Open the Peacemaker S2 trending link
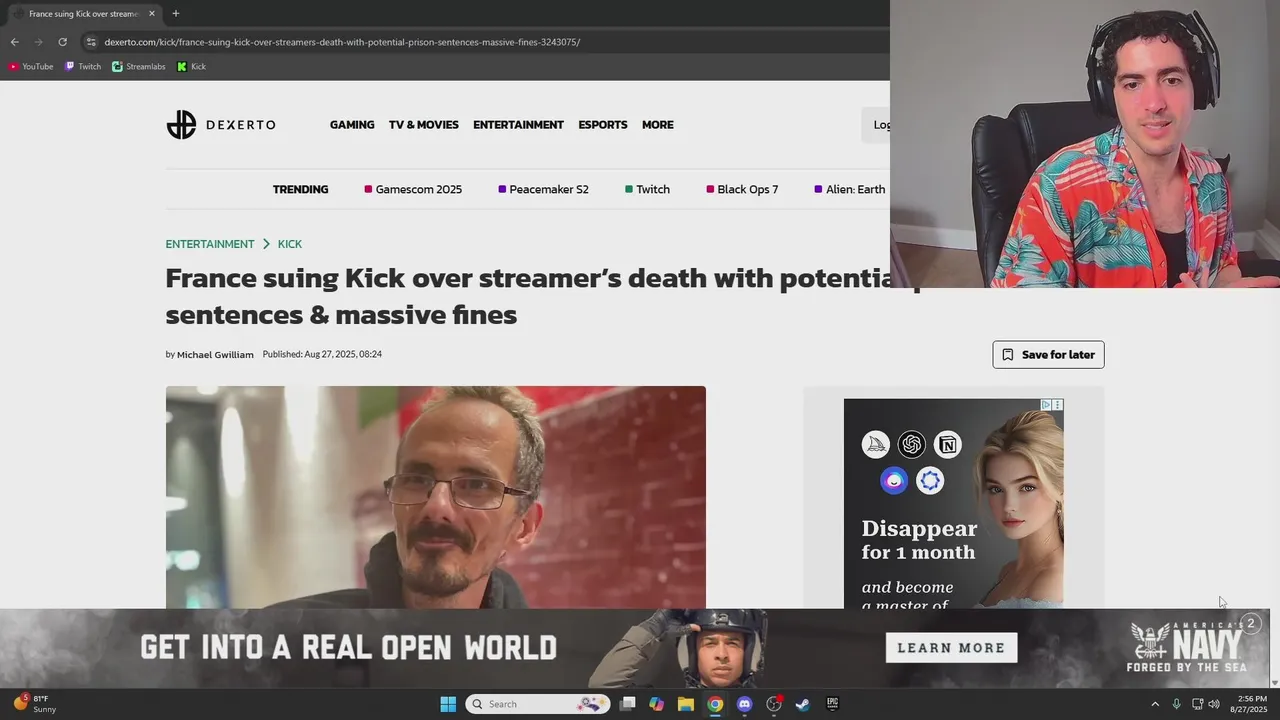 coord(543,189)
